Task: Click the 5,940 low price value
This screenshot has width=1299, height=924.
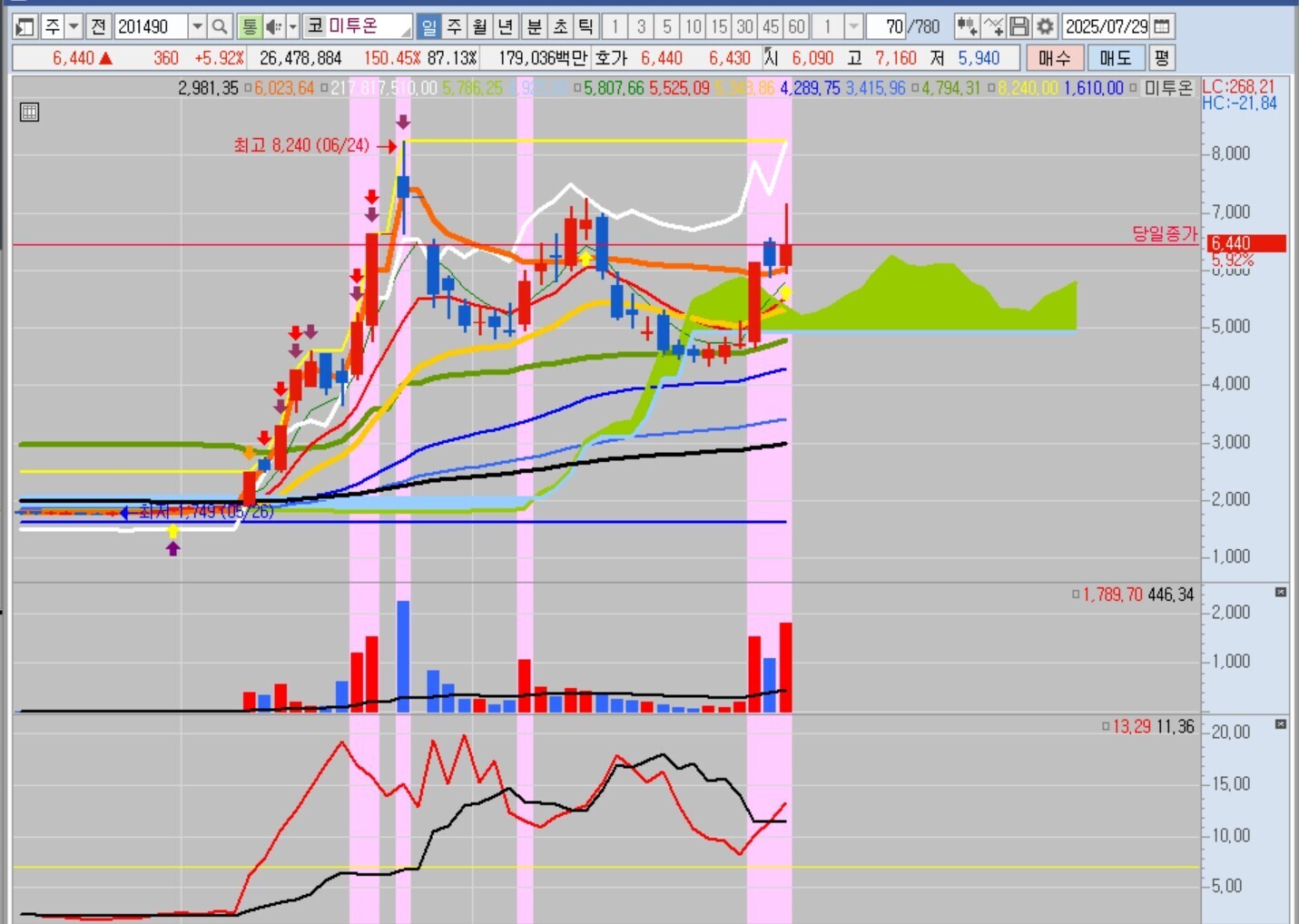Action: pyautogui.click(x=979, y=58)
